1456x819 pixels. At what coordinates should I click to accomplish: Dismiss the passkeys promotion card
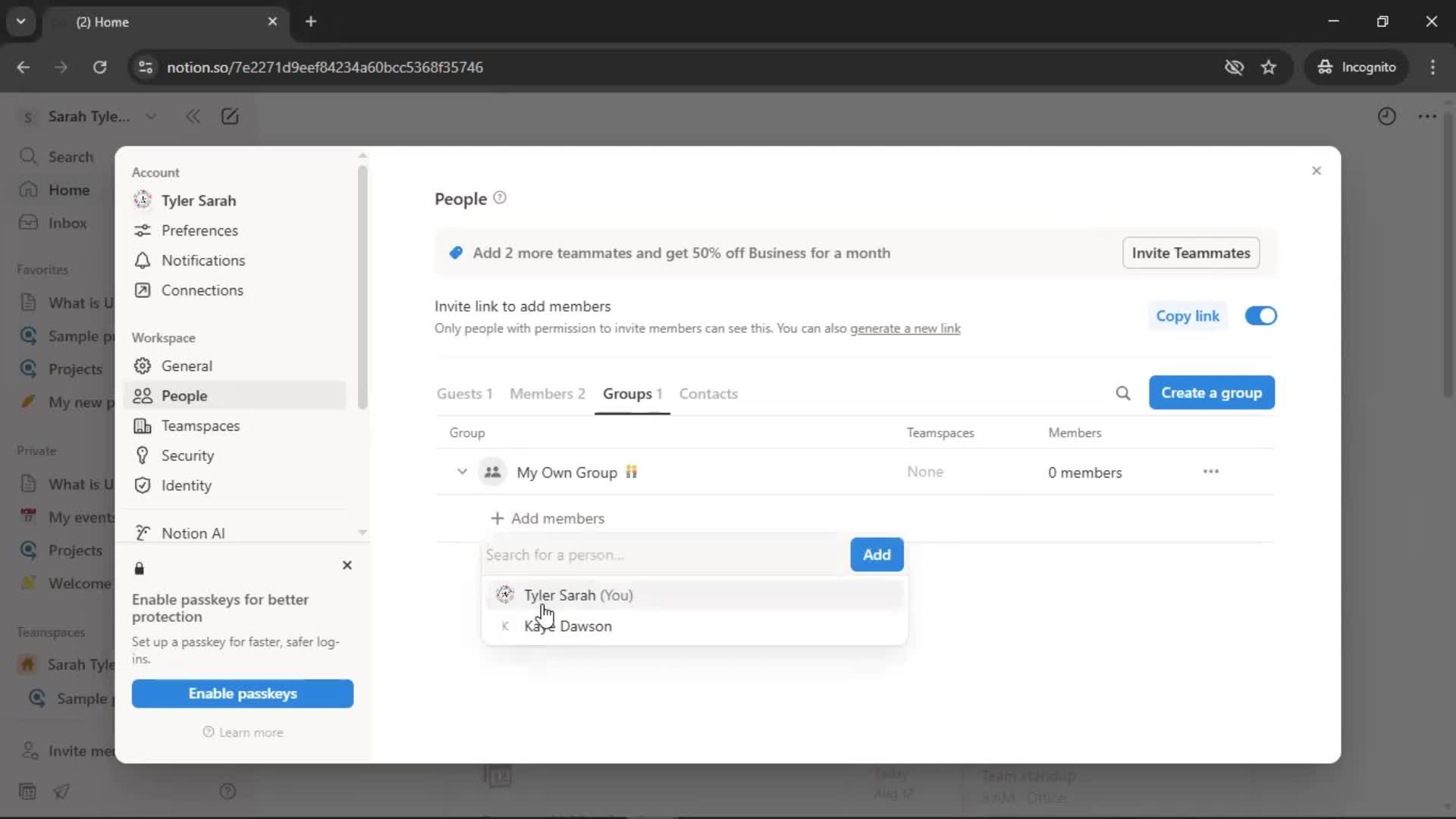tap(347, 565)
